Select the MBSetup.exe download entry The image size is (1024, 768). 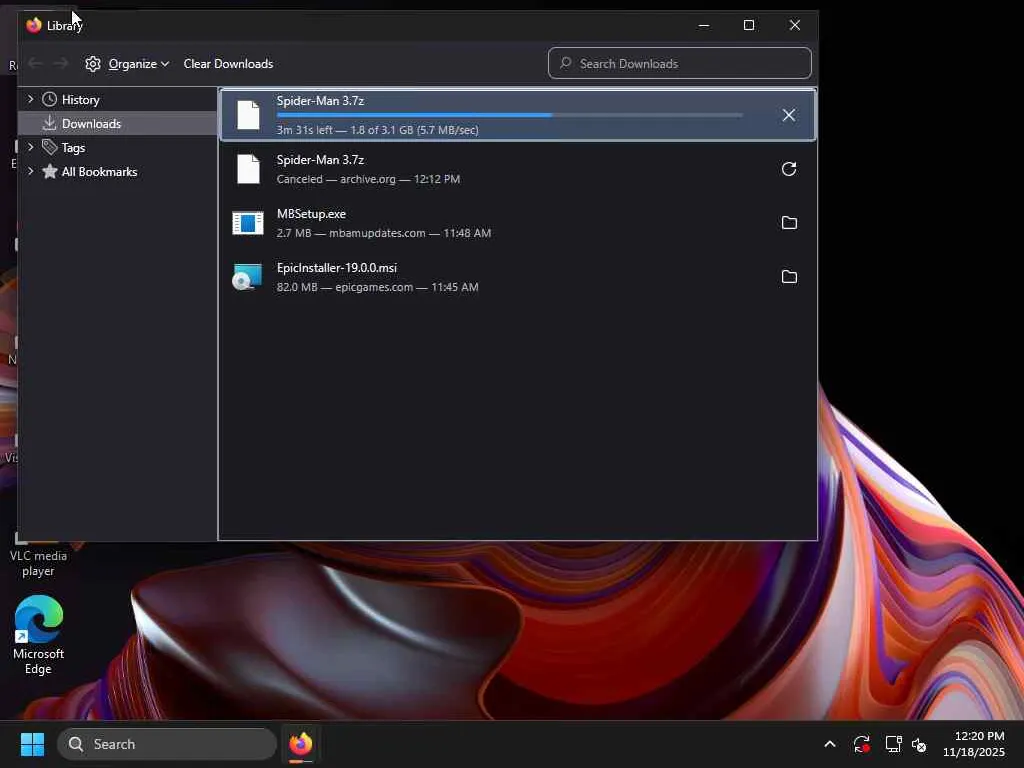click(x=517, y=223)
